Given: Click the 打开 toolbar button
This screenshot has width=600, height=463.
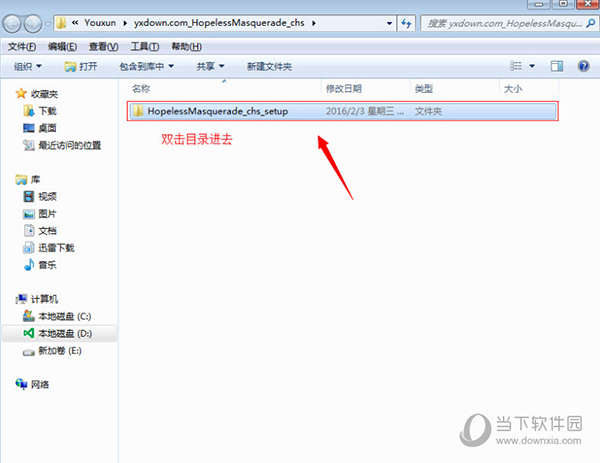Looking at the screenshot, I should point(81,67).
